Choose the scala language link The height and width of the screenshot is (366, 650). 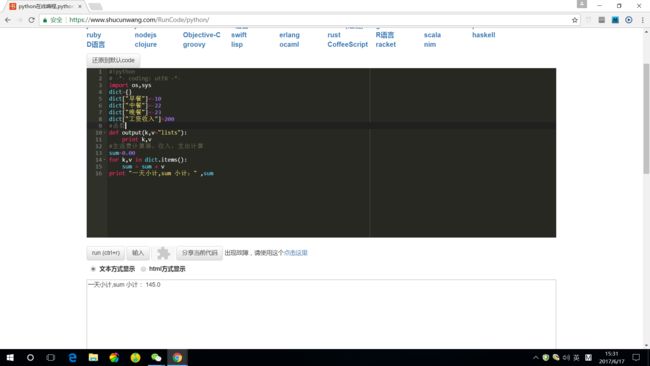(432, 35)
